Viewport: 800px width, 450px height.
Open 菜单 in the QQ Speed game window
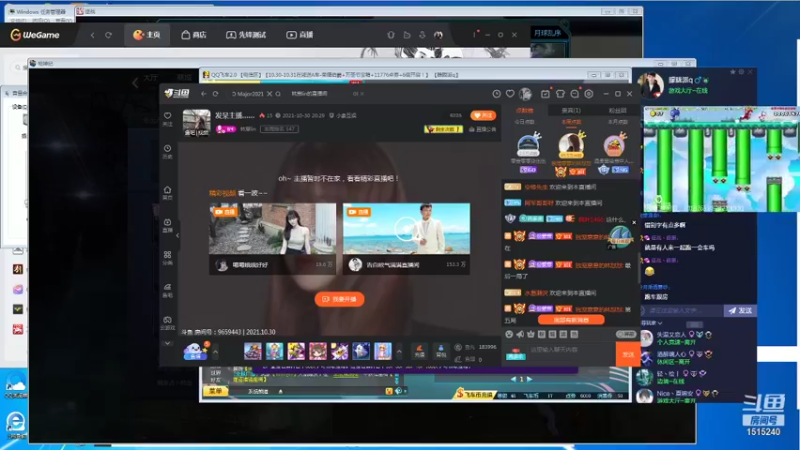[216, 391]
